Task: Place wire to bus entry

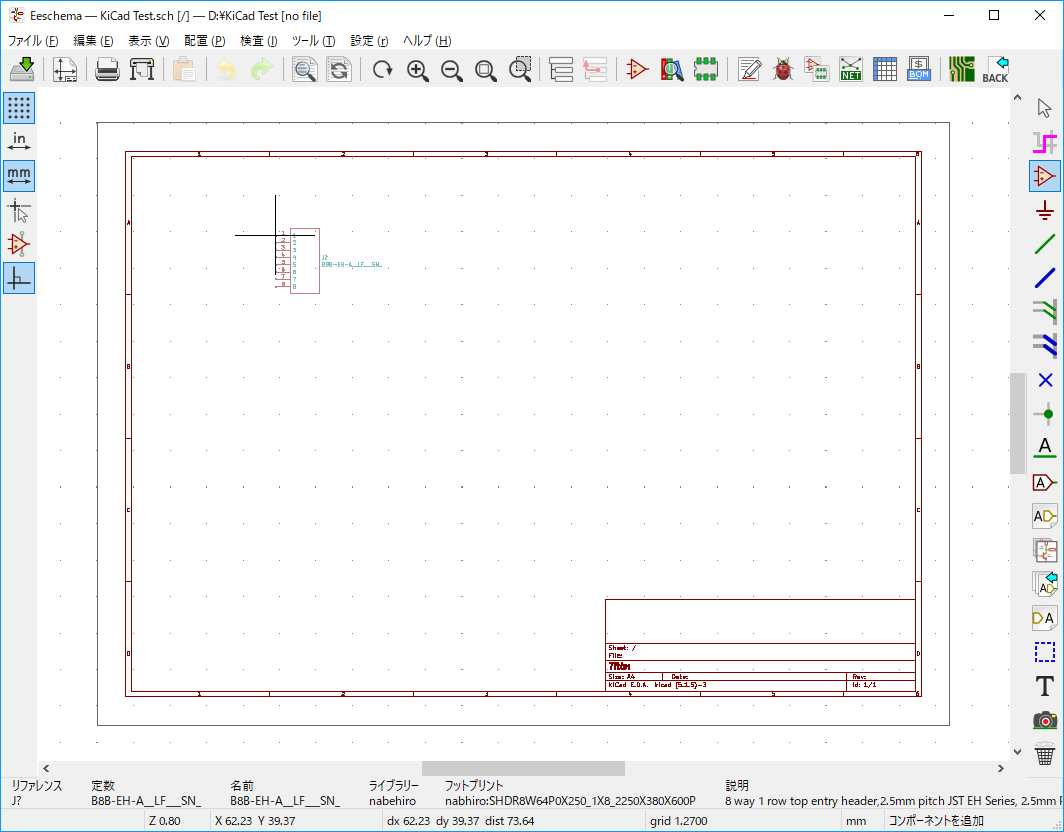Action: point(1045,312)
